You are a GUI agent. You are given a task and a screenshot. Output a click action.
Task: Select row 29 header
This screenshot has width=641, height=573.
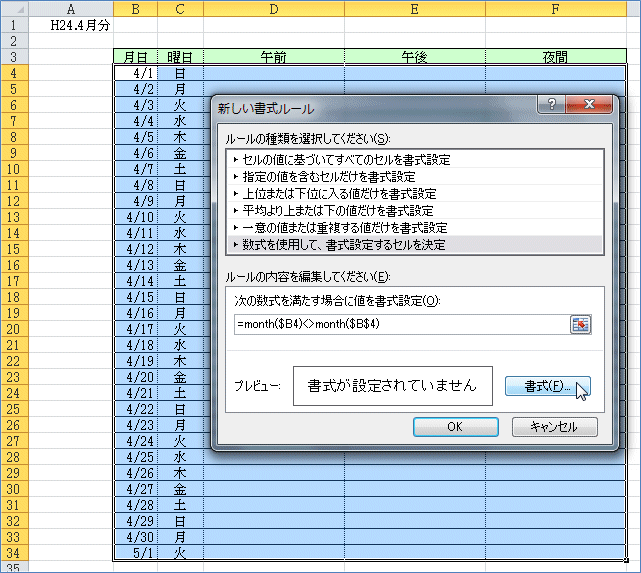tap(14, 473)
